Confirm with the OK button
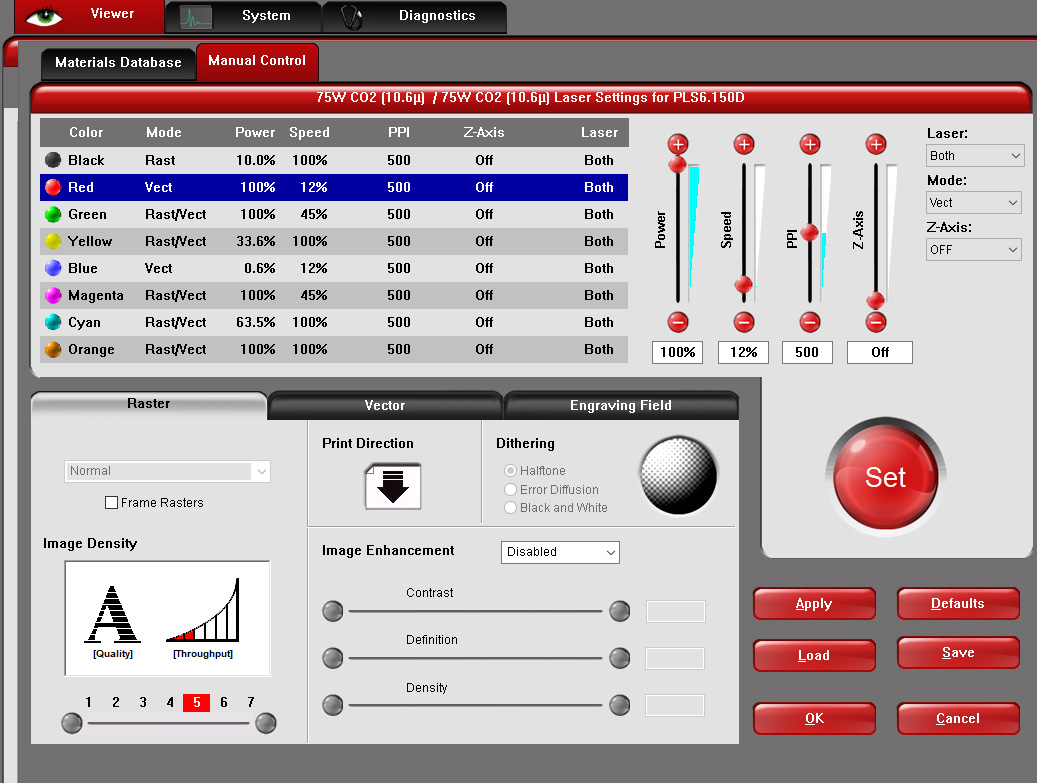Screen dimensions: 1037x783 (814, 718)
